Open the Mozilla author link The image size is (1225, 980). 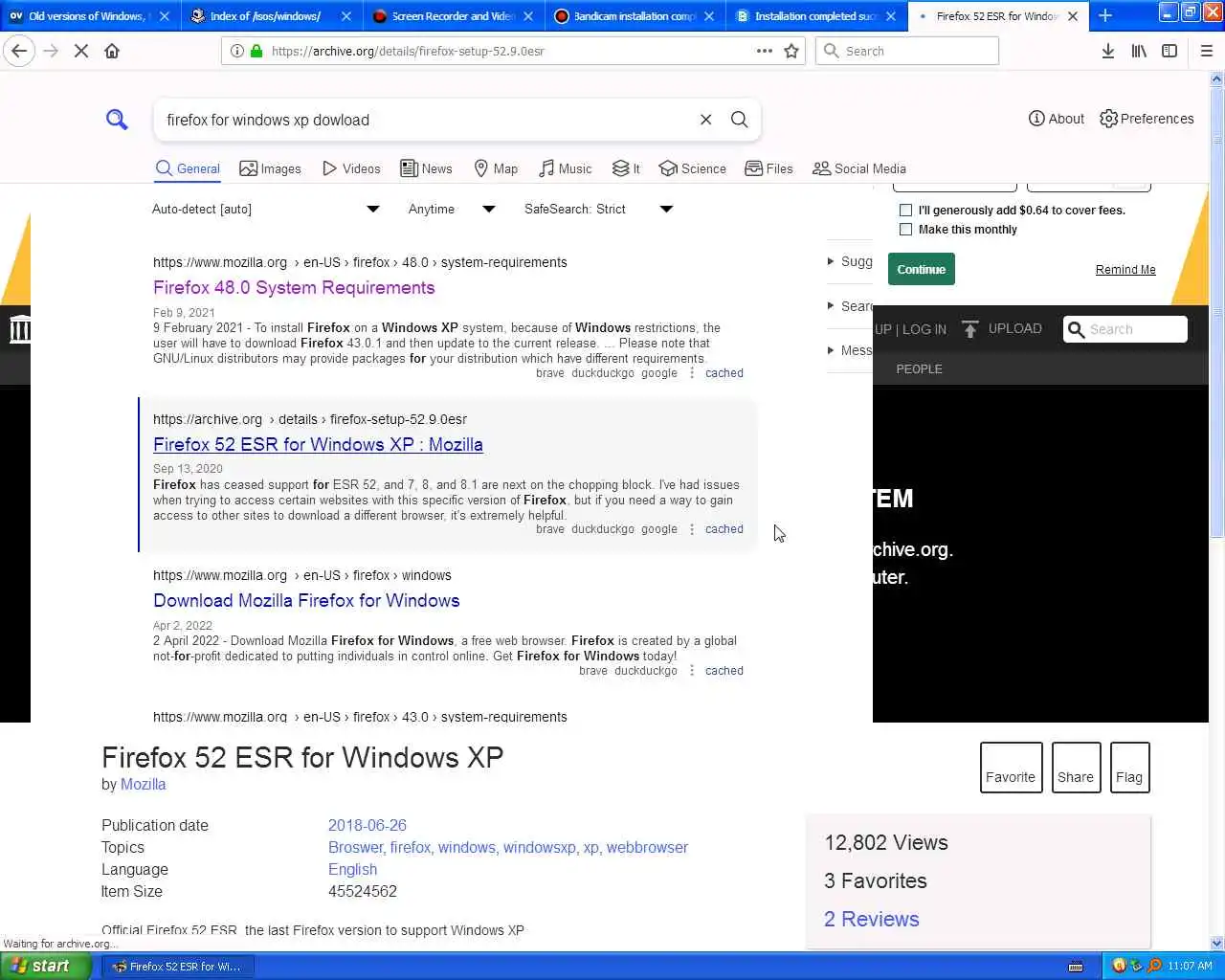click(x=143, y=785)
